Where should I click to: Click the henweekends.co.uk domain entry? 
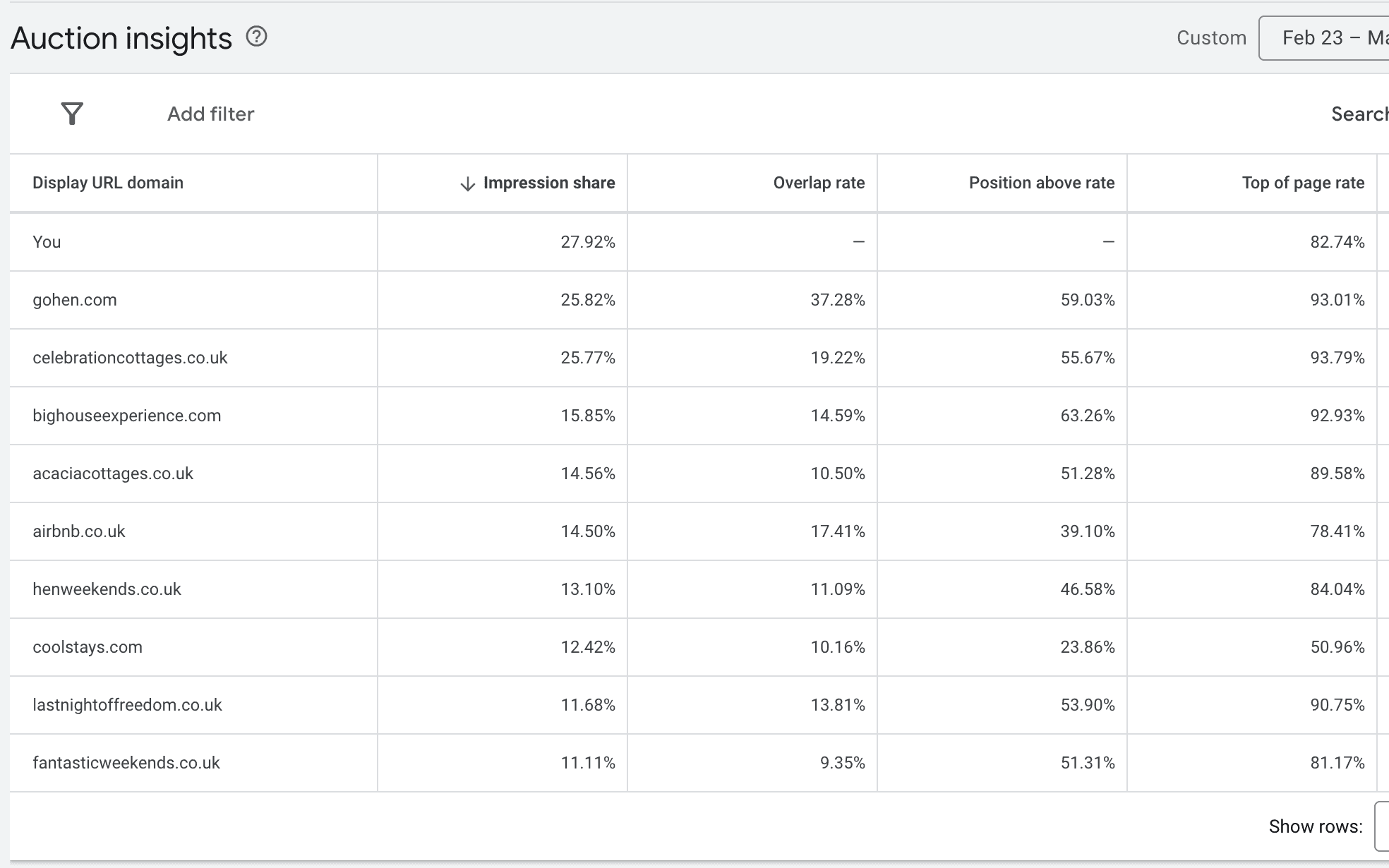point(106,589)
